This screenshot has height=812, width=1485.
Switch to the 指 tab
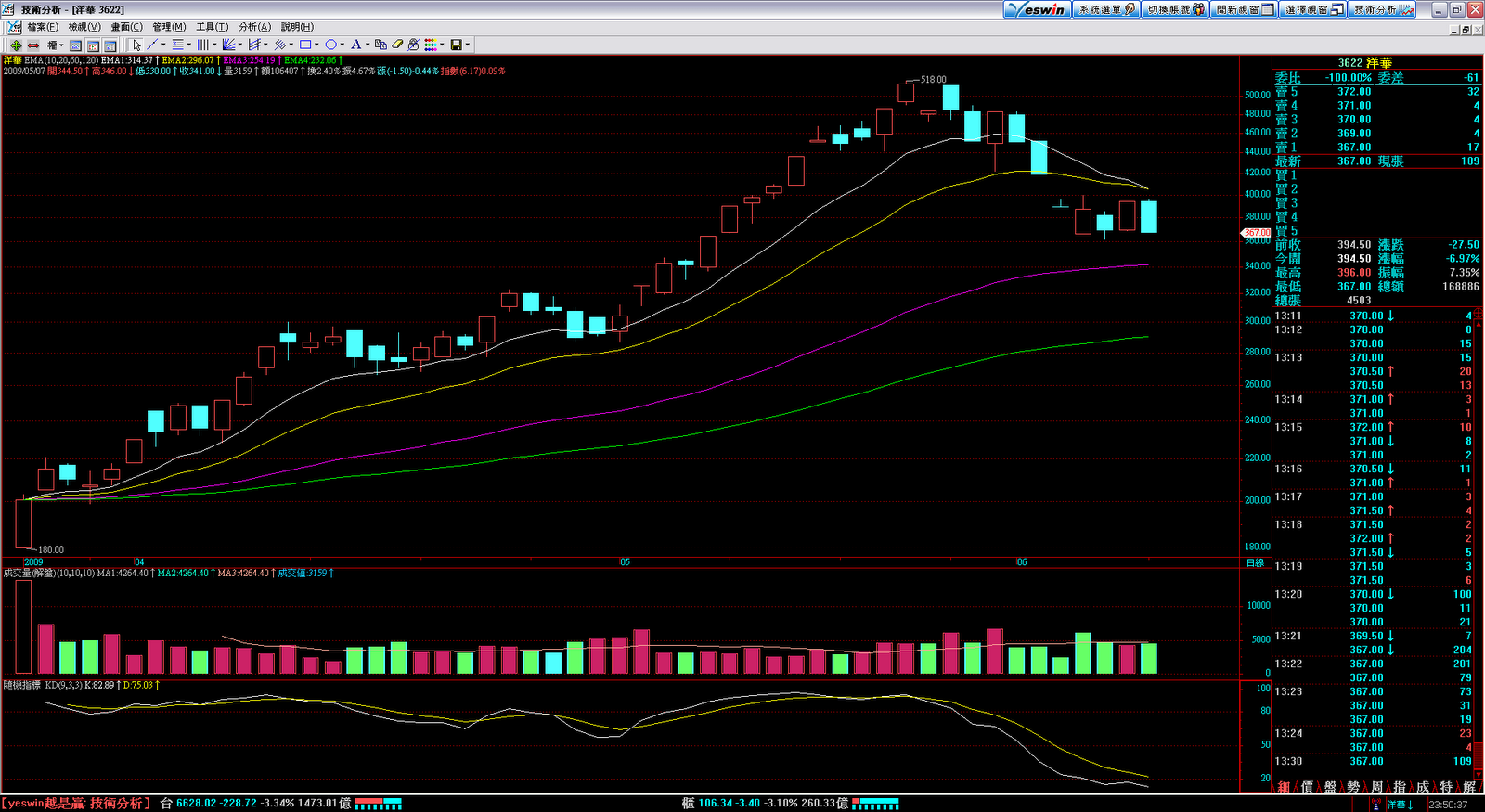tap(1400, 787)
